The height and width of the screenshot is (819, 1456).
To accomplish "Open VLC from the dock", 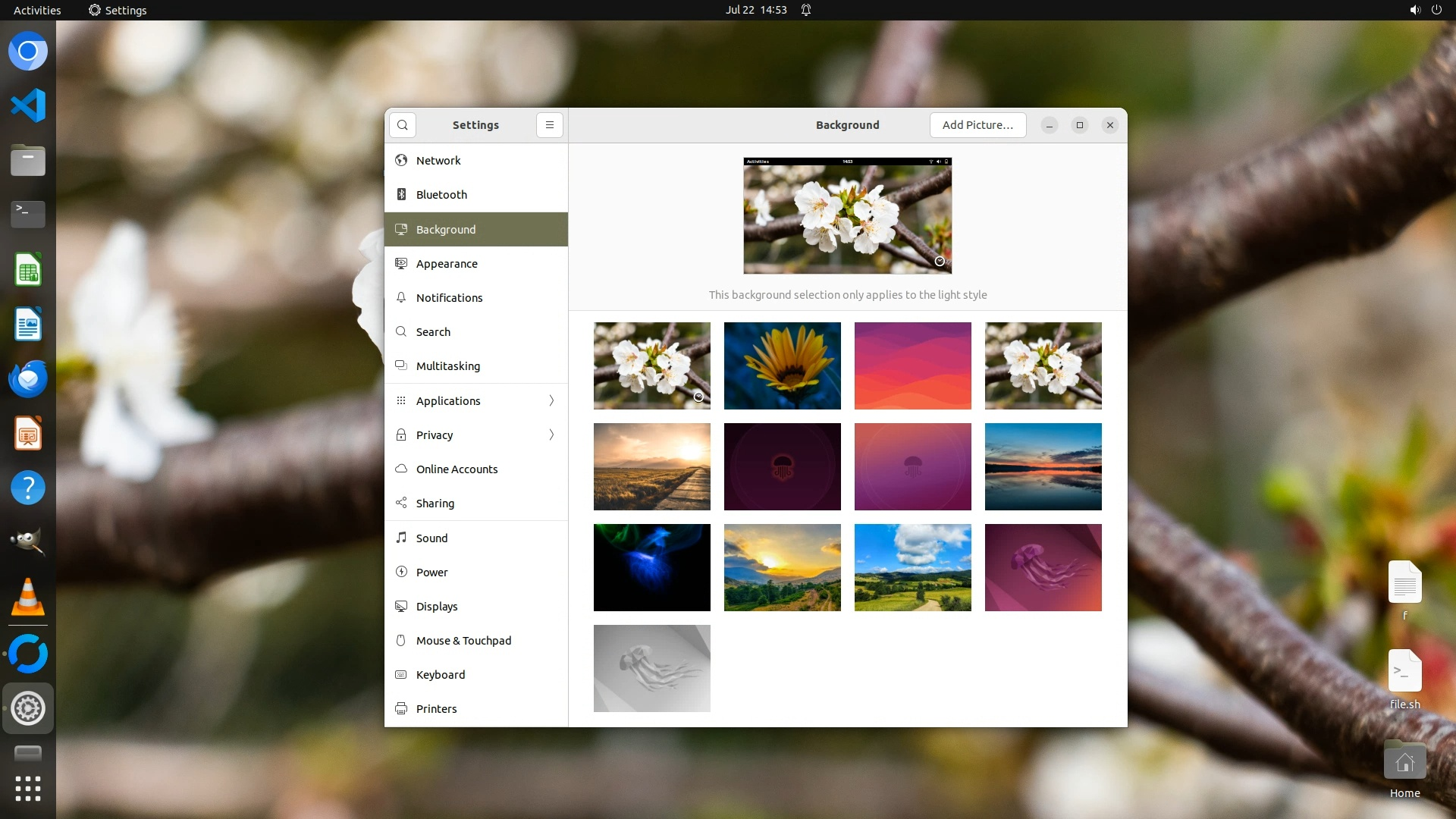I will click(28, 597).
